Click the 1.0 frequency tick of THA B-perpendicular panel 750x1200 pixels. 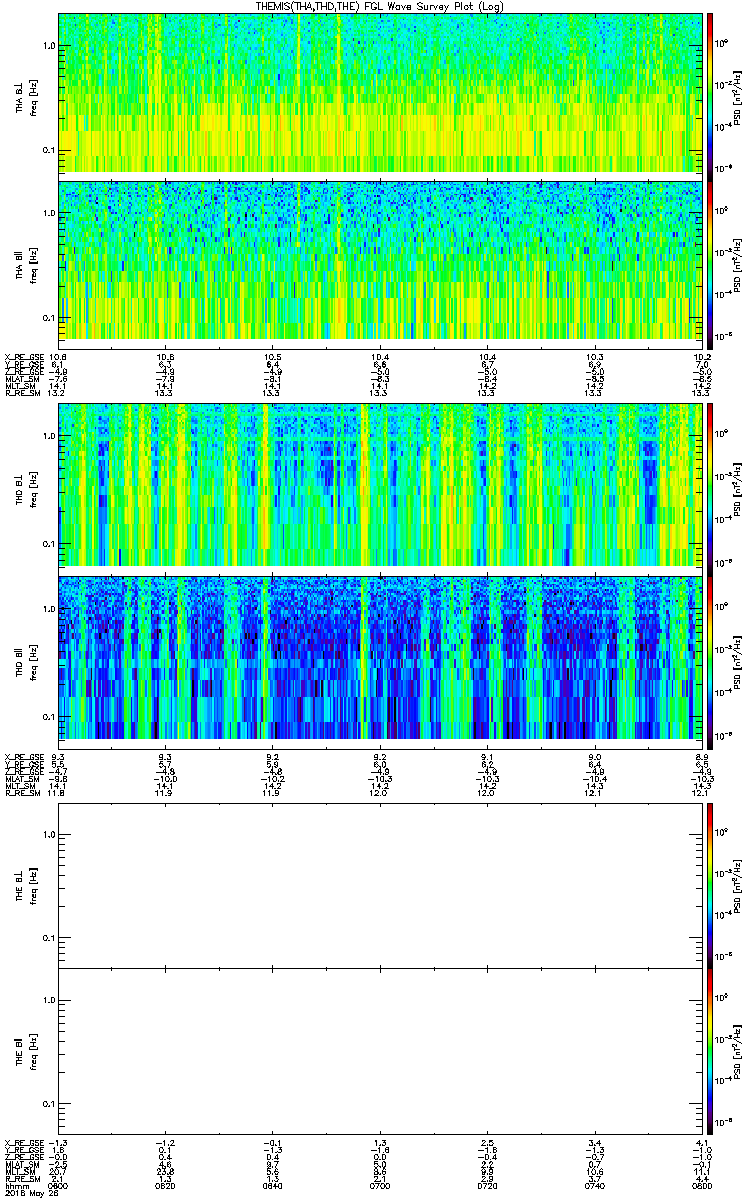tap(49, 46)
